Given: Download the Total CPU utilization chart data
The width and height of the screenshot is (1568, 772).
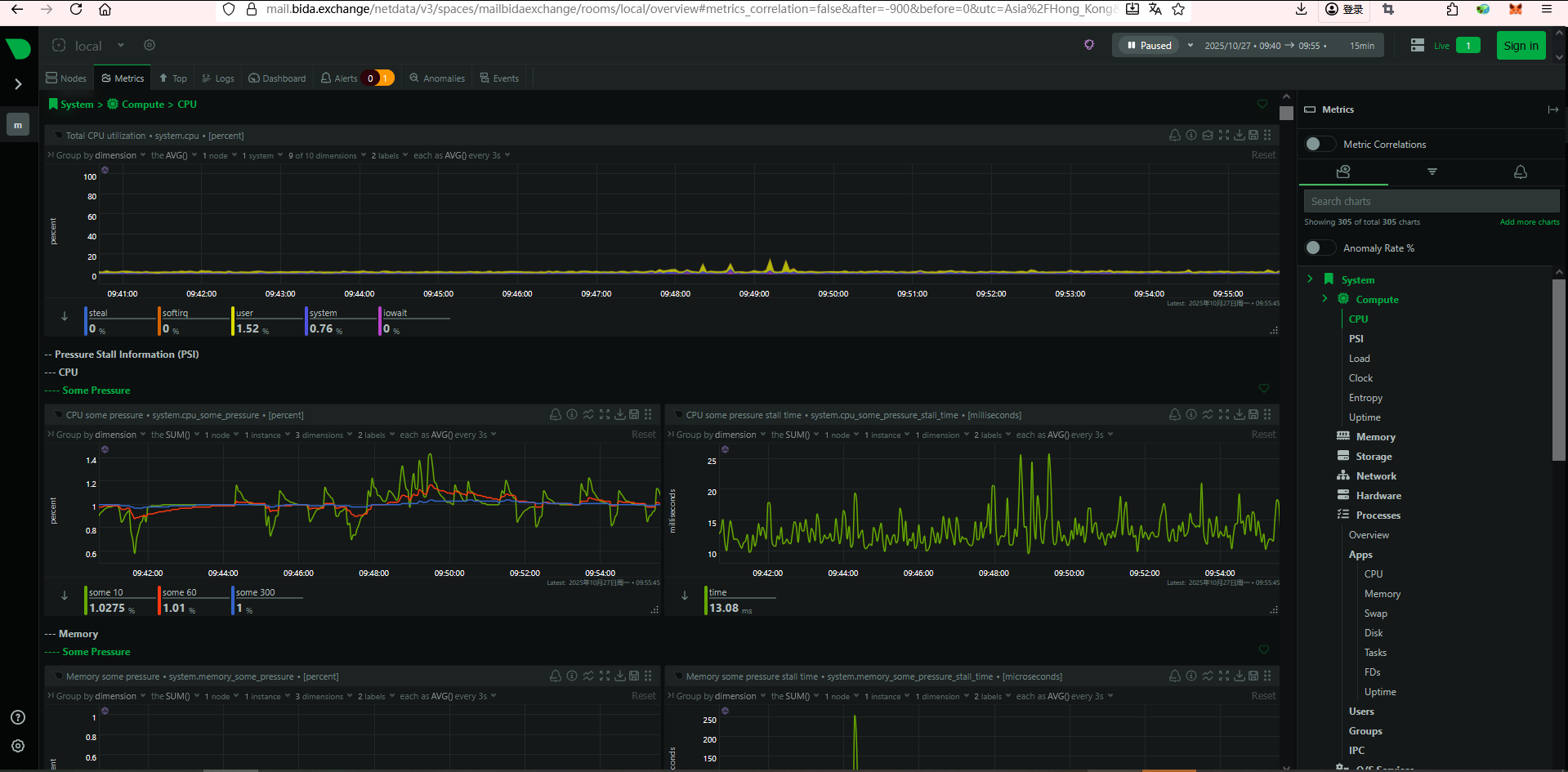Looking at the screenshot, I should [1239, 136].
